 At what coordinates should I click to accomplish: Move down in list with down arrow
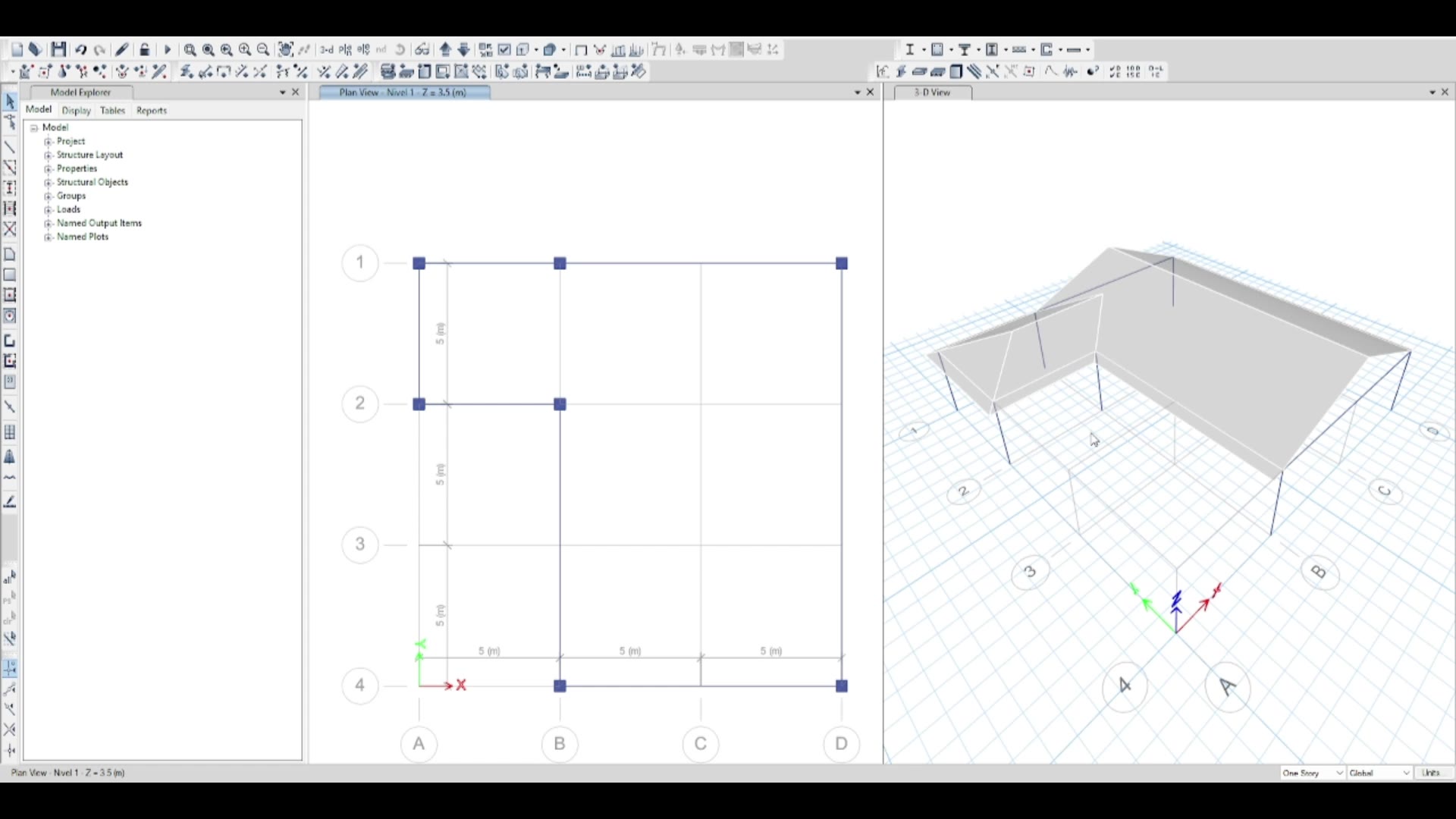coord(464,50)
